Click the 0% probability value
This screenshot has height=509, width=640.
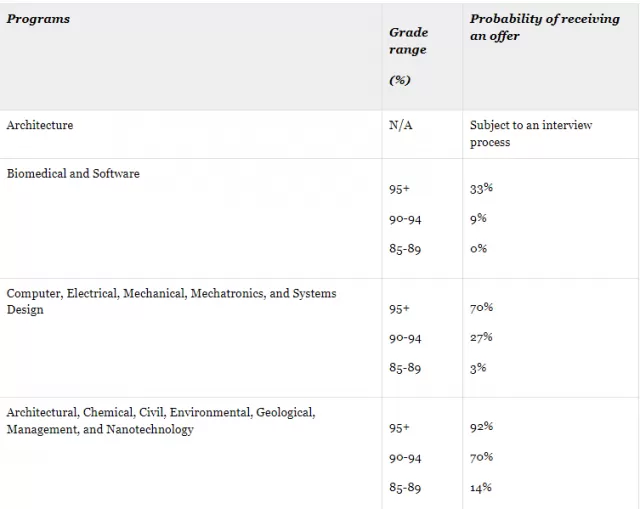[x=478, y=248]
